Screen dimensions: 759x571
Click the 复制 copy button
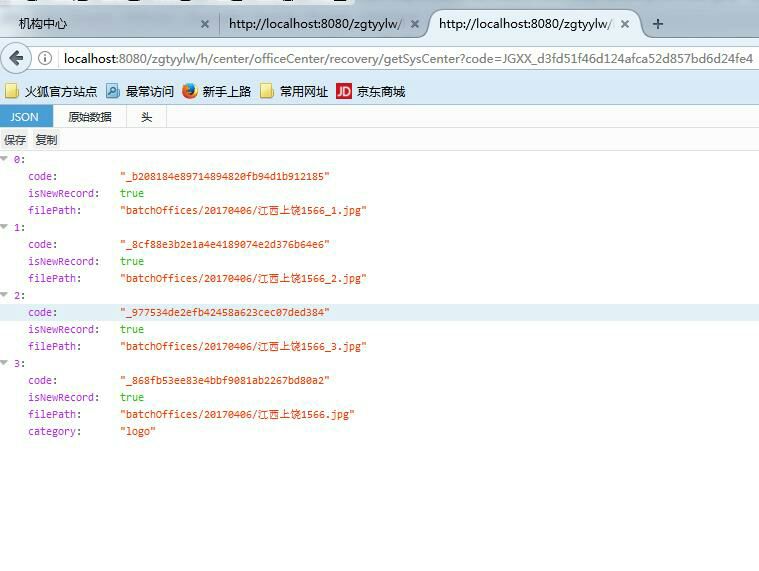coord(46,140)
